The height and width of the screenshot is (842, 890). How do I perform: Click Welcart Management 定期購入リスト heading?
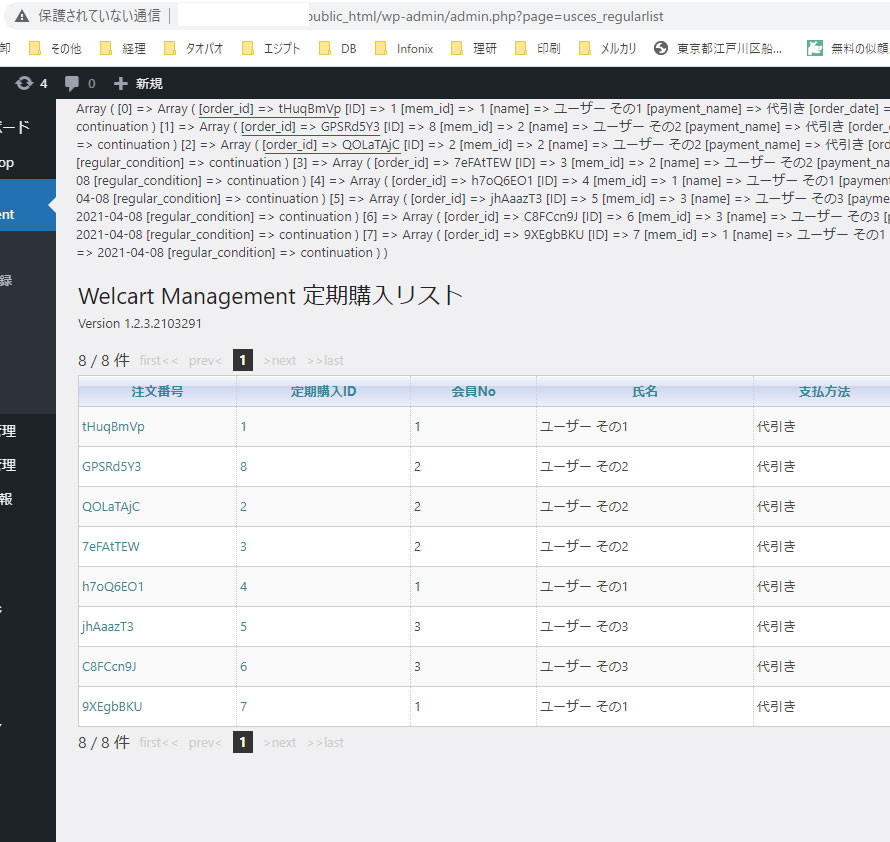[270, 296]
